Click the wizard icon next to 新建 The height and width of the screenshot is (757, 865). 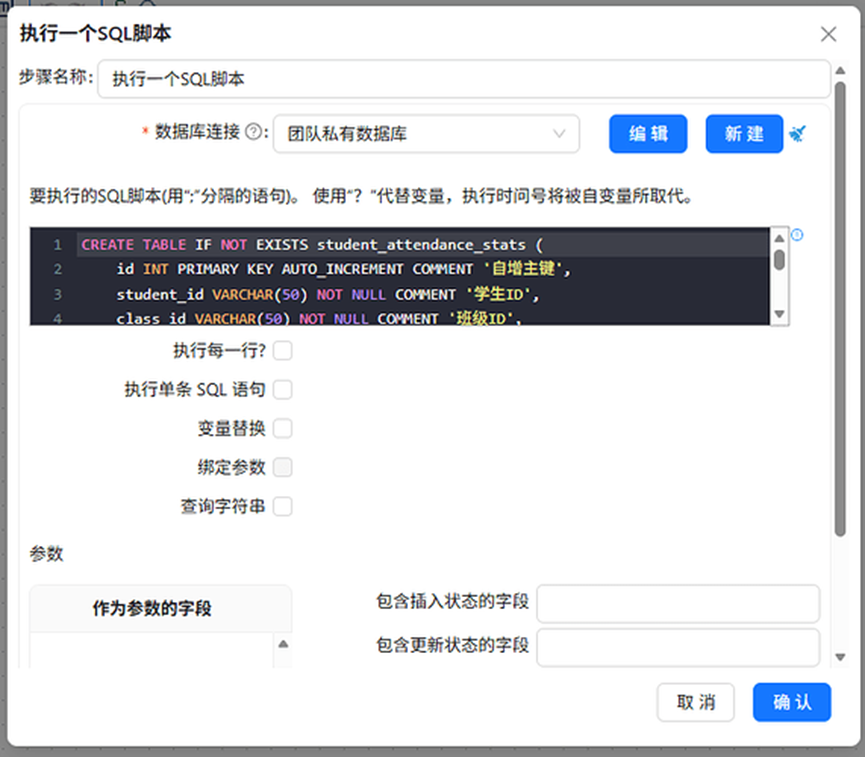point(797,133)
